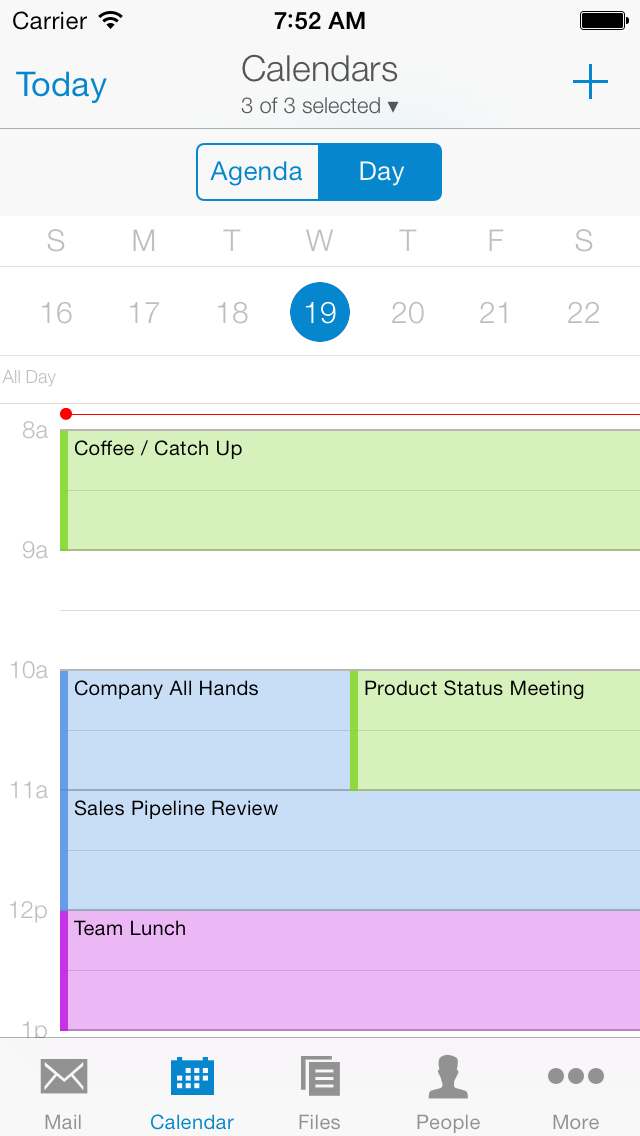Switch to Agenda view
640x1136 pixels.
click(x=257, y=172)
